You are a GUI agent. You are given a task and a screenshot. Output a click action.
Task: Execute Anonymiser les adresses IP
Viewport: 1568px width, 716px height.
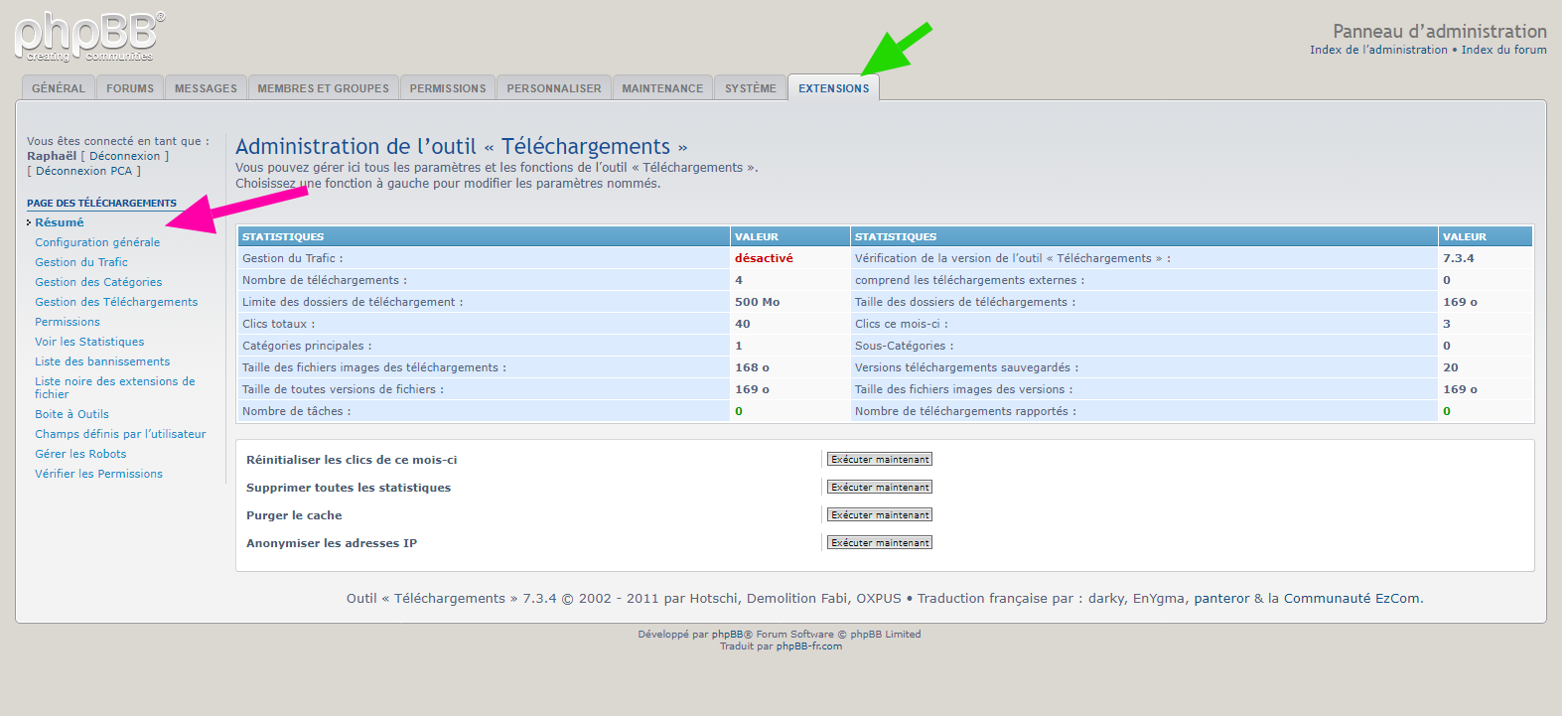[880, 543]
